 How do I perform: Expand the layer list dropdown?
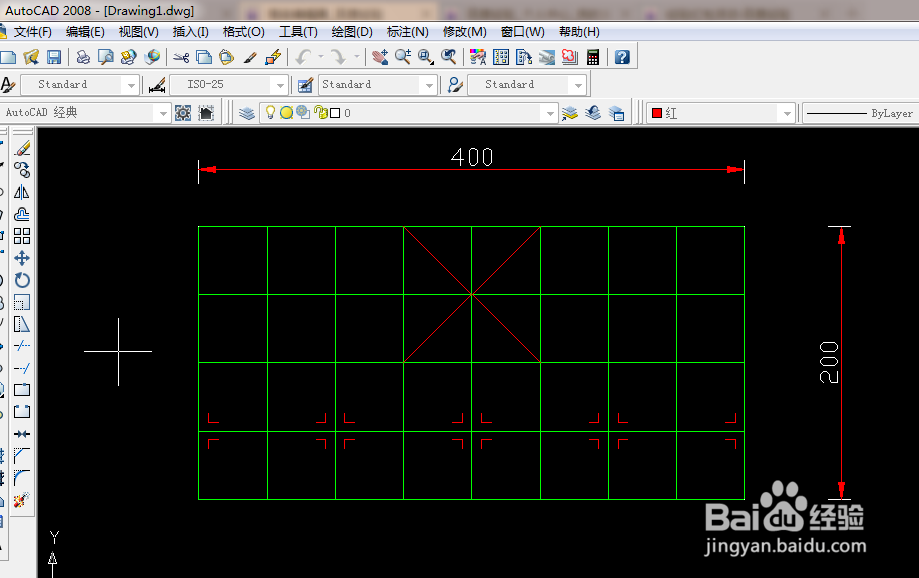pos(549,113)
